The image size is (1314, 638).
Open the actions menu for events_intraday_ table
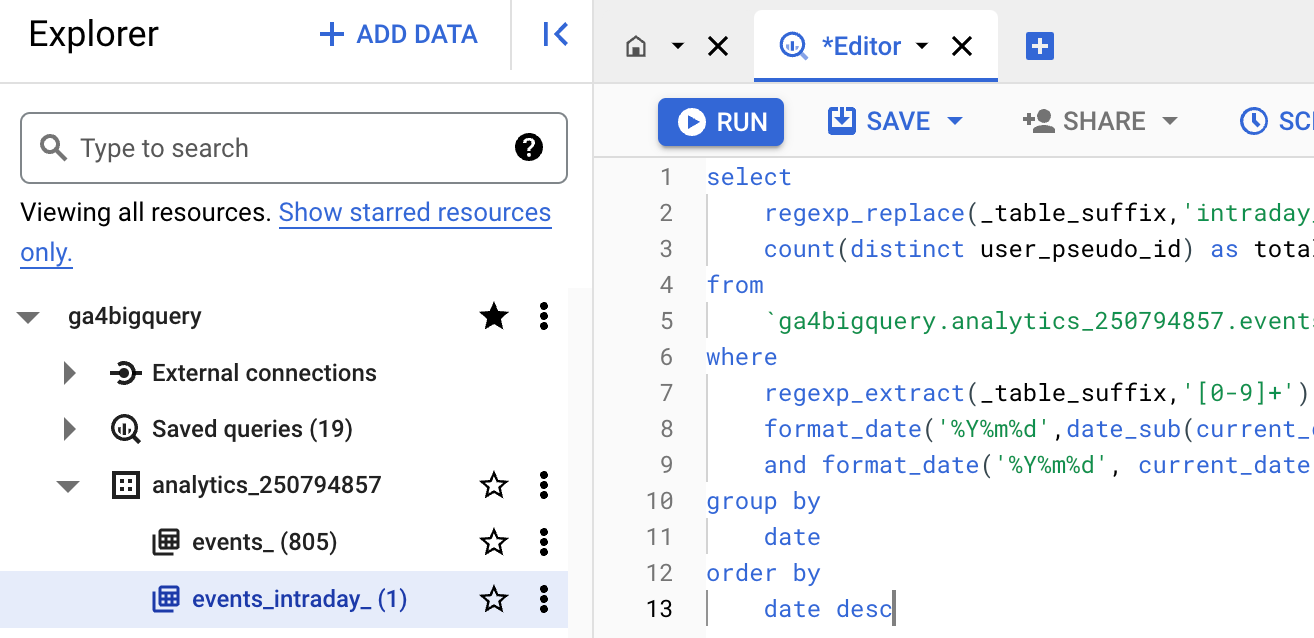click(543, 601)
